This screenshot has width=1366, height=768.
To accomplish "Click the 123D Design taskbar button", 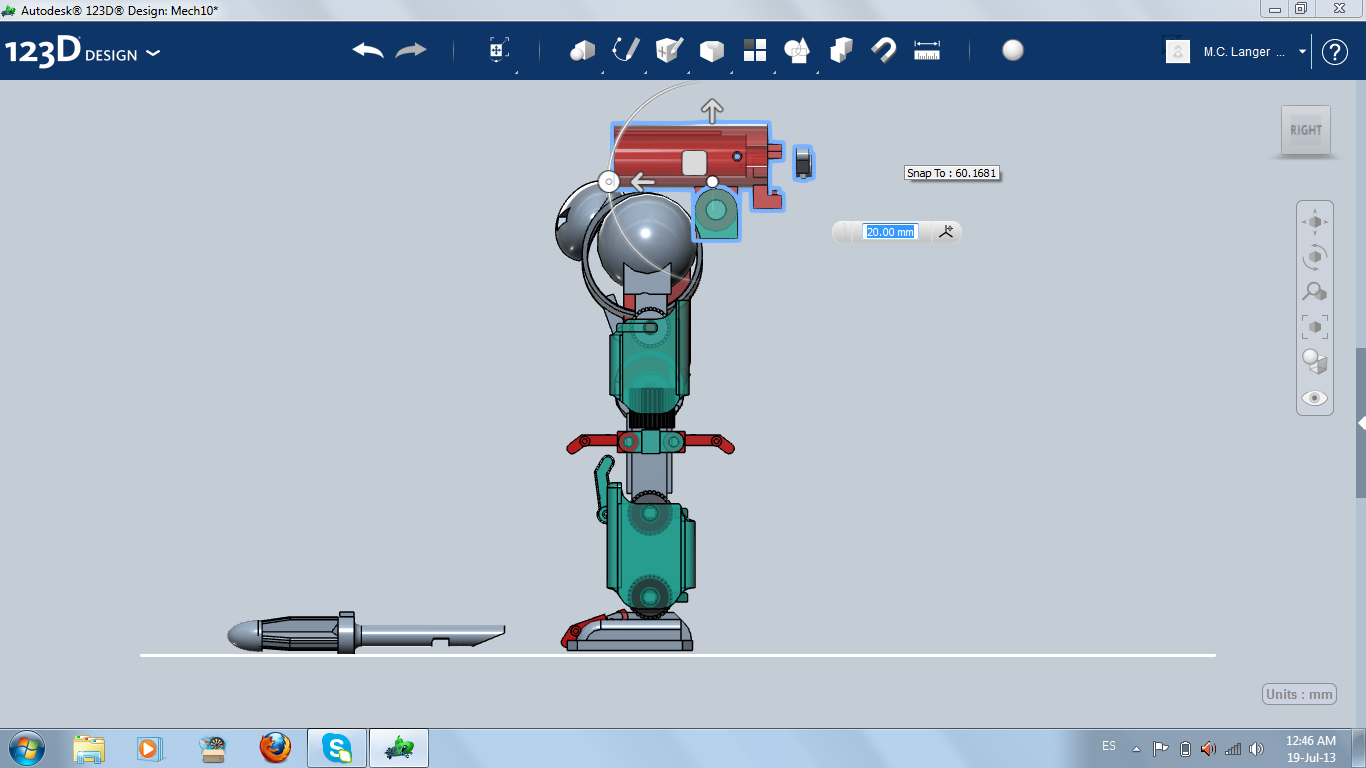I will (x=399, y=748).
